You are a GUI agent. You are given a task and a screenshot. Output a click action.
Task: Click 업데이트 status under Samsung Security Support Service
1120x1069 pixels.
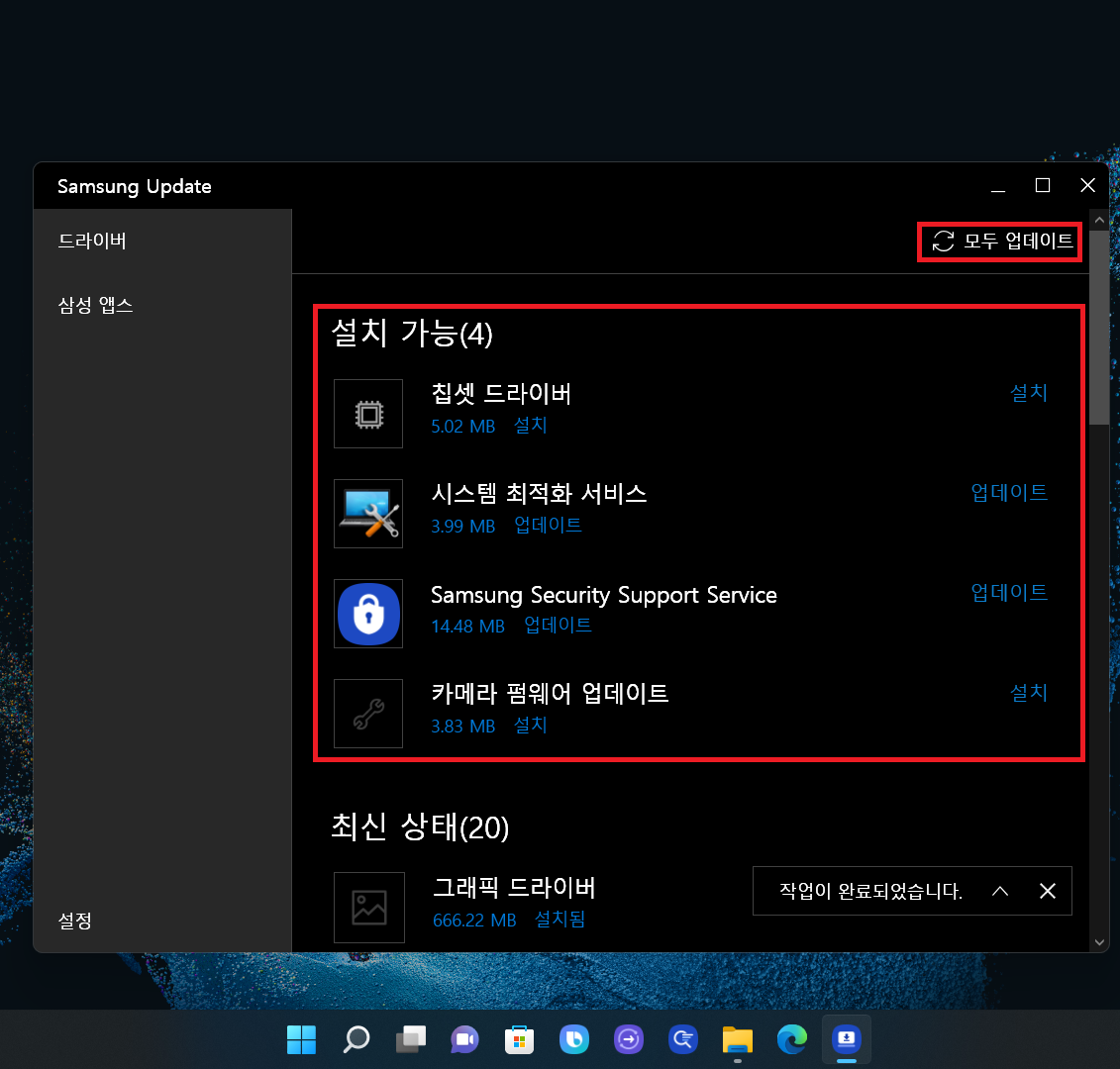click(558, 626)
